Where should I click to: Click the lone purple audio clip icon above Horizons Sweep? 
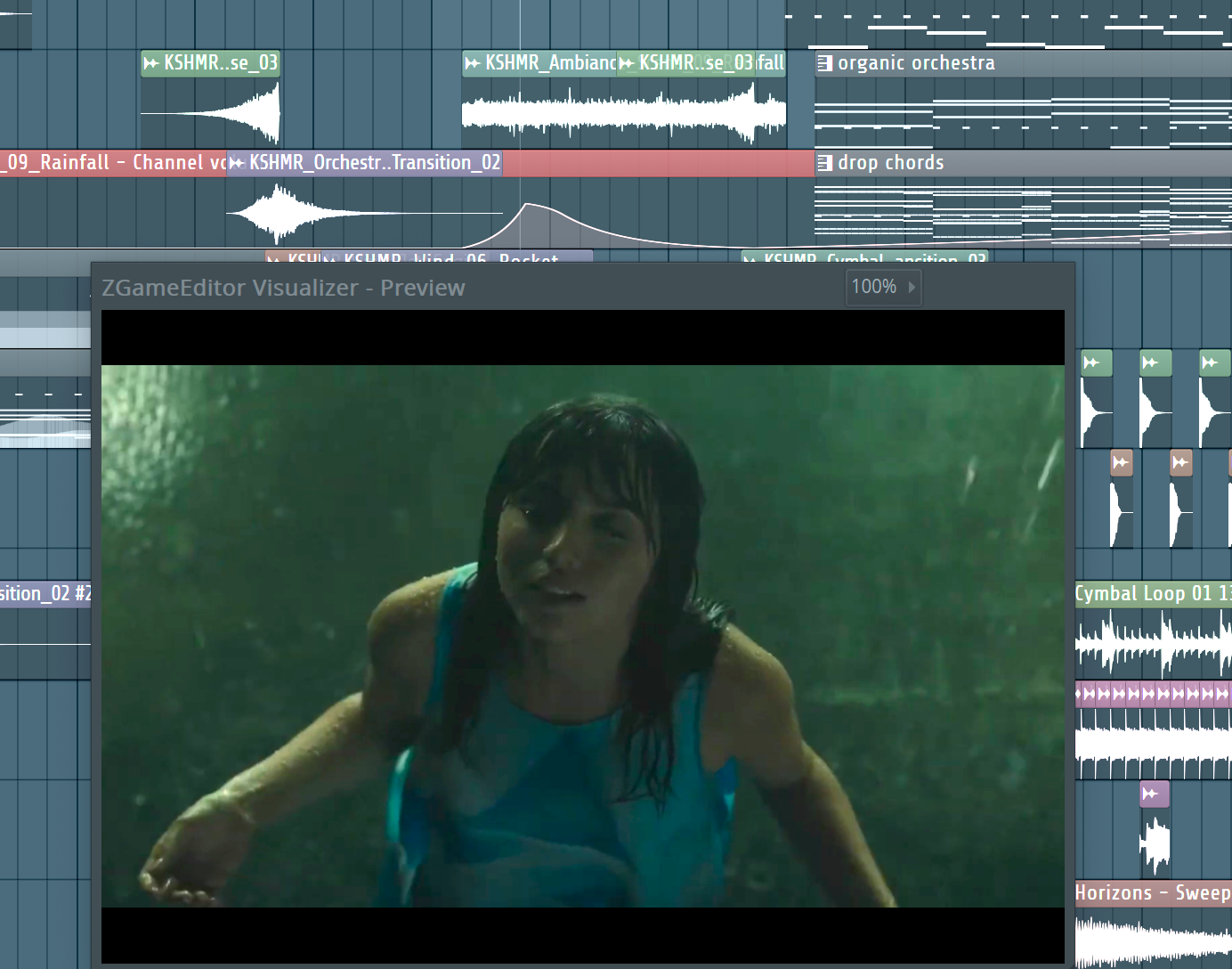[x=1150, y=794]
